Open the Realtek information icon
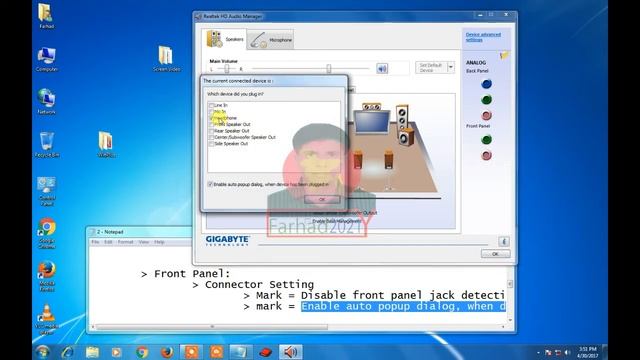640x360 pixels. tap(504, 241)
